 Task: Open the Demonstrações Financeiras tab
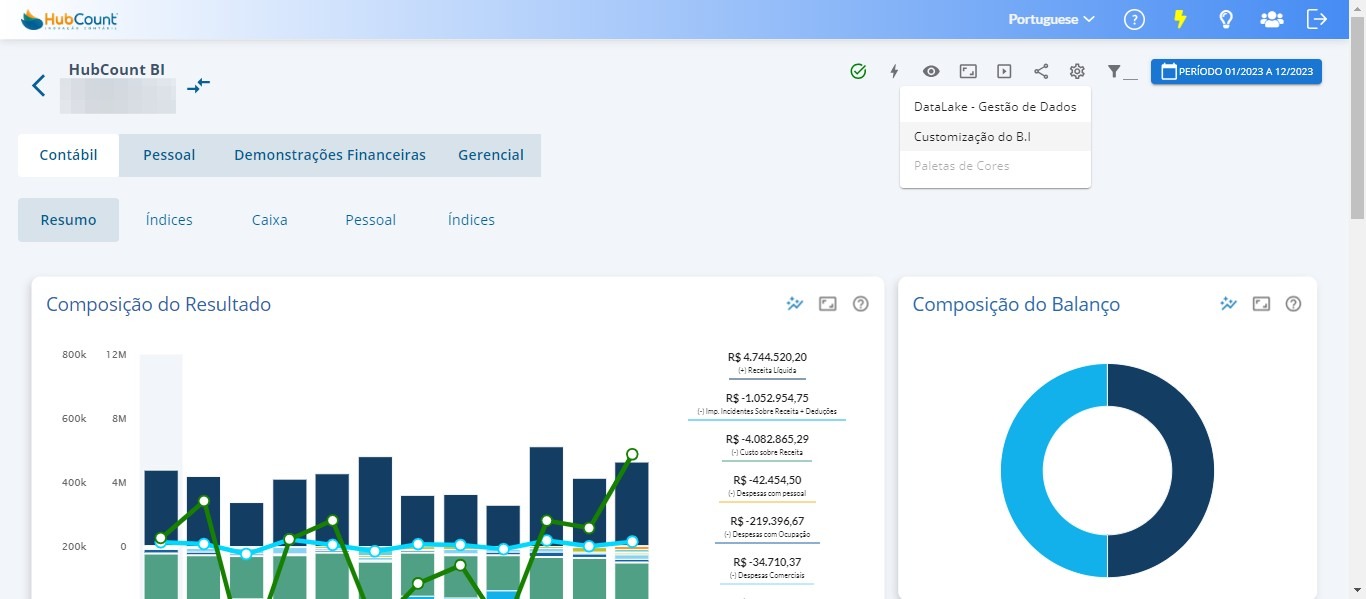pyautogui.click(x=330, y=155)
